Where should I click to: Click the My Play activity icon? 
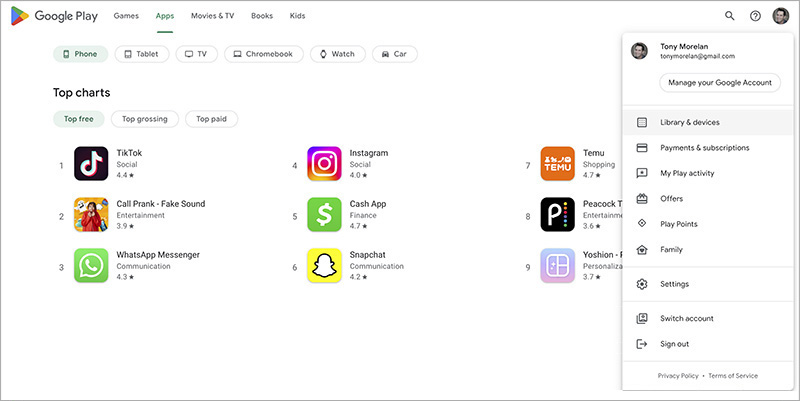642,173
